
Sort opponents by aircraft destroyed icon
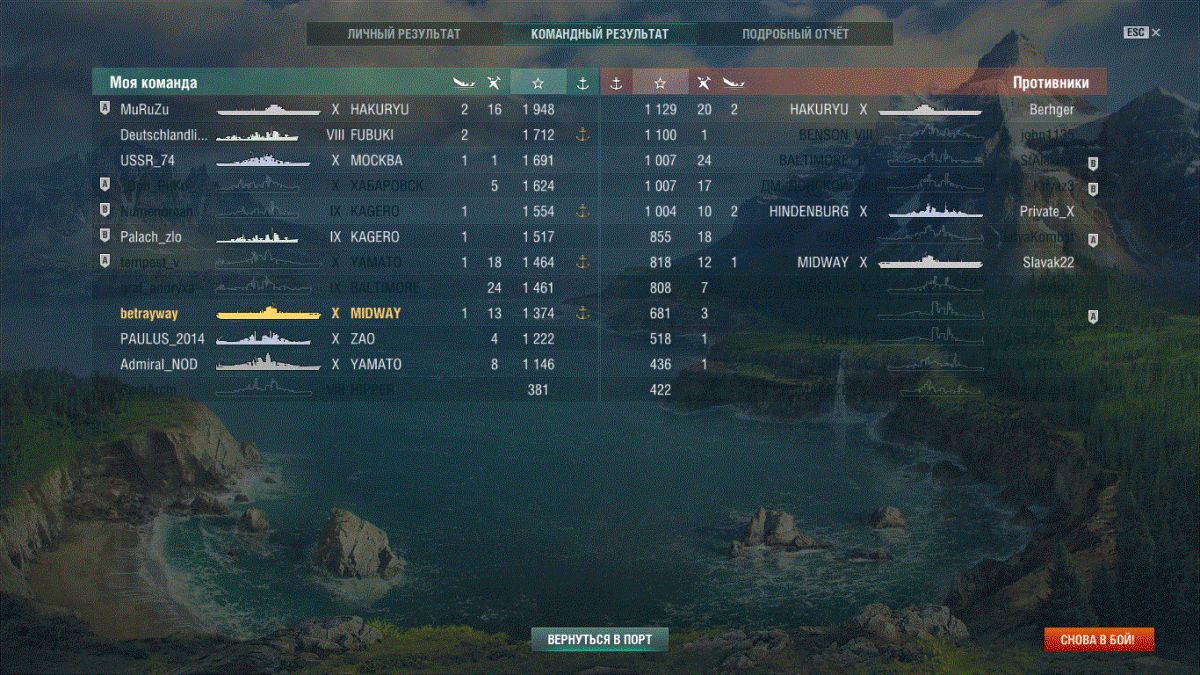(x=733, y=83)
